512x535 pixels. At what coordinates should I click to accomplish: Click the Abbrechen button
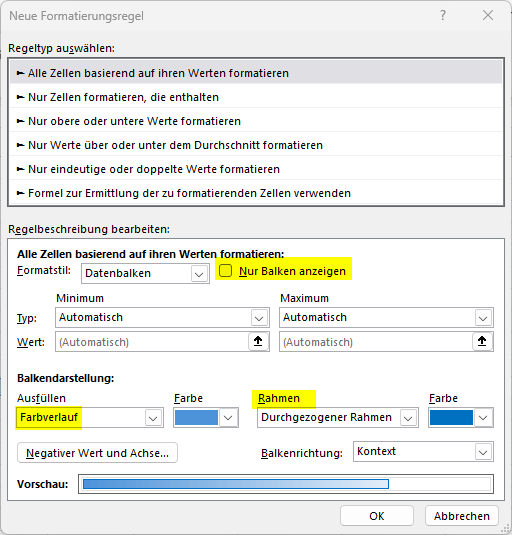coord(462,516)
